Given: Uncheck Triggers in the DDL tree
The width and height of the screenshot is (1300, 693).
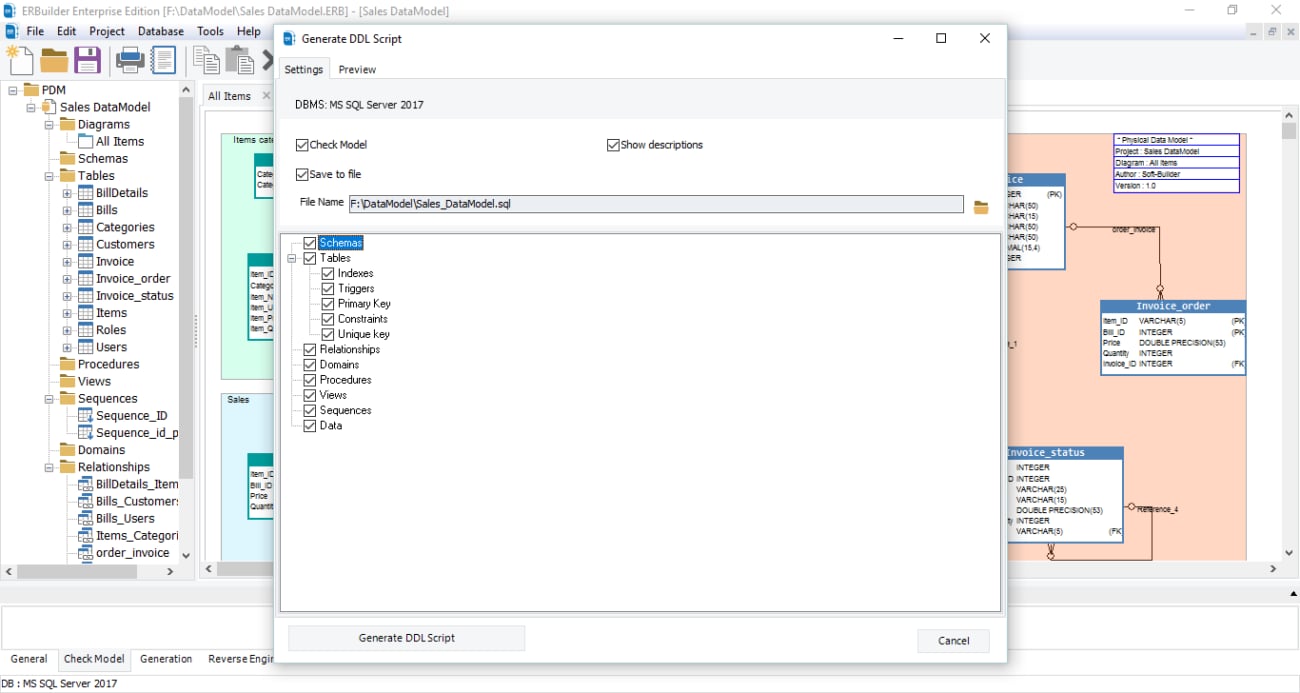Looking at the screenshot, I should tap(328, 289).
